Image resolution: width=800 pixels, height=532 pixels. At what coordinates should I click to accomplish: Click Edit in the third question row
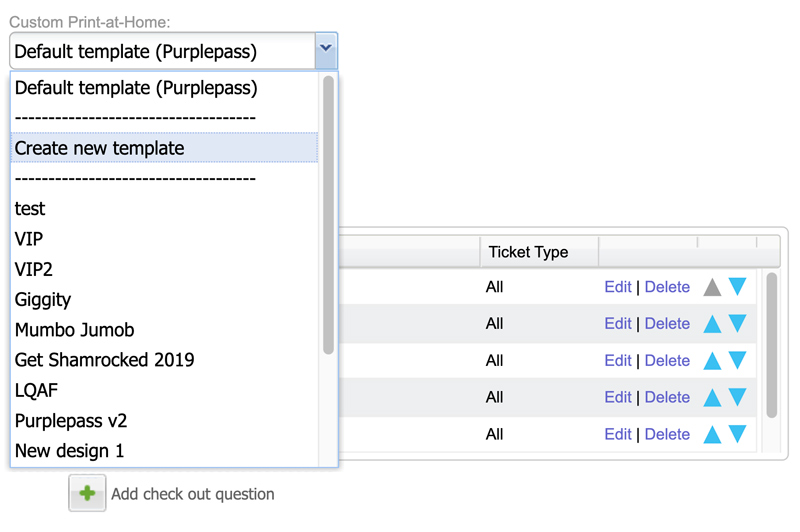pyautogui.click(x=618, y=361)
